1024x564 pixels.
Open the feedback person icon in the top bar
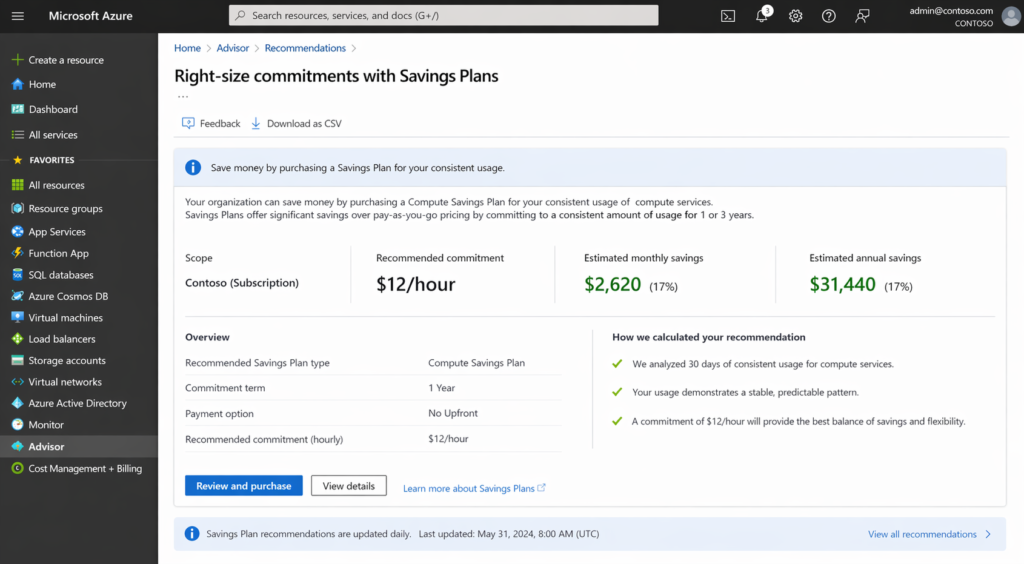[x=862, y=16]
